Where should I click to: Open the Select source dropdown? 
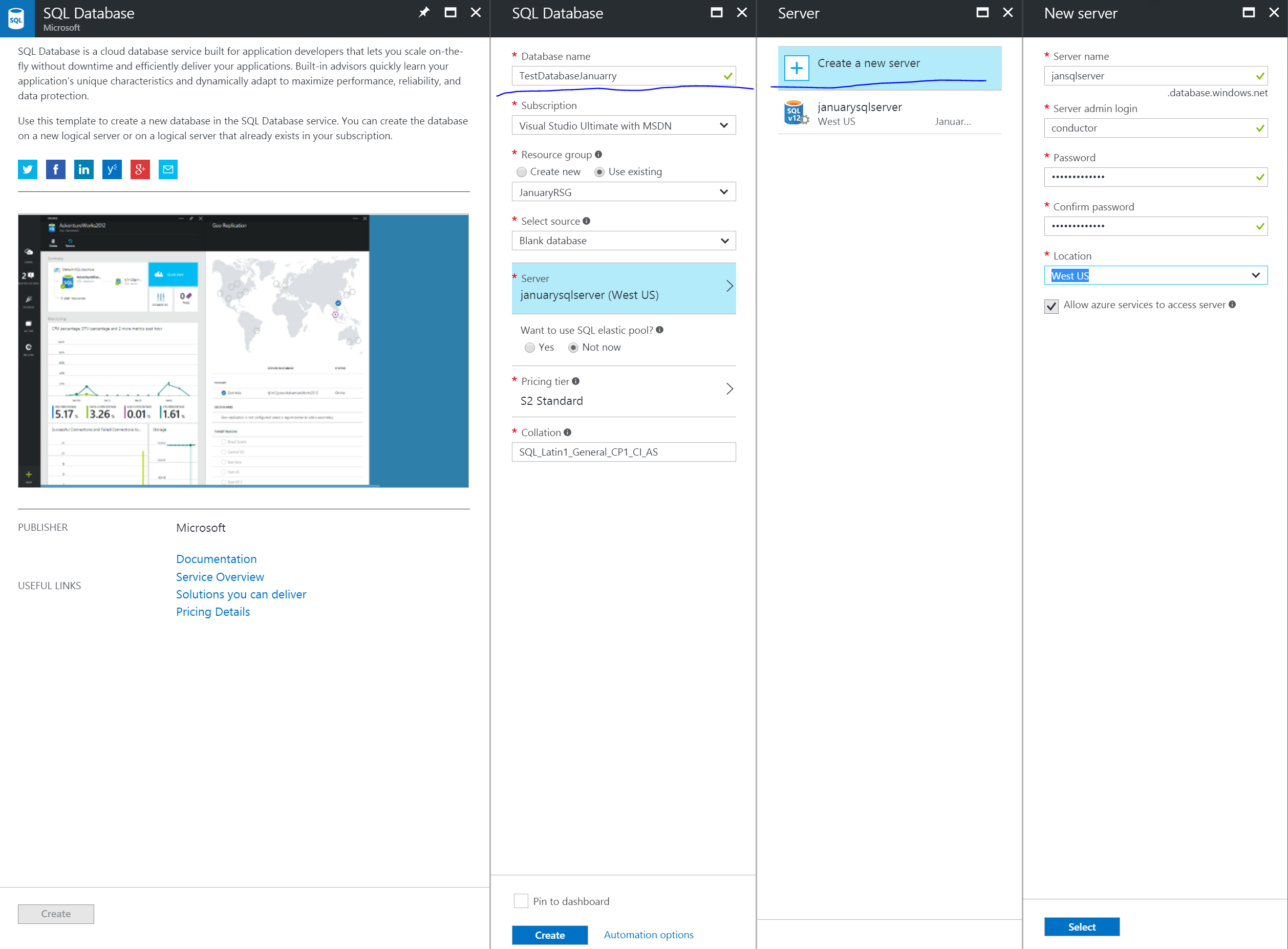[624, 241]
